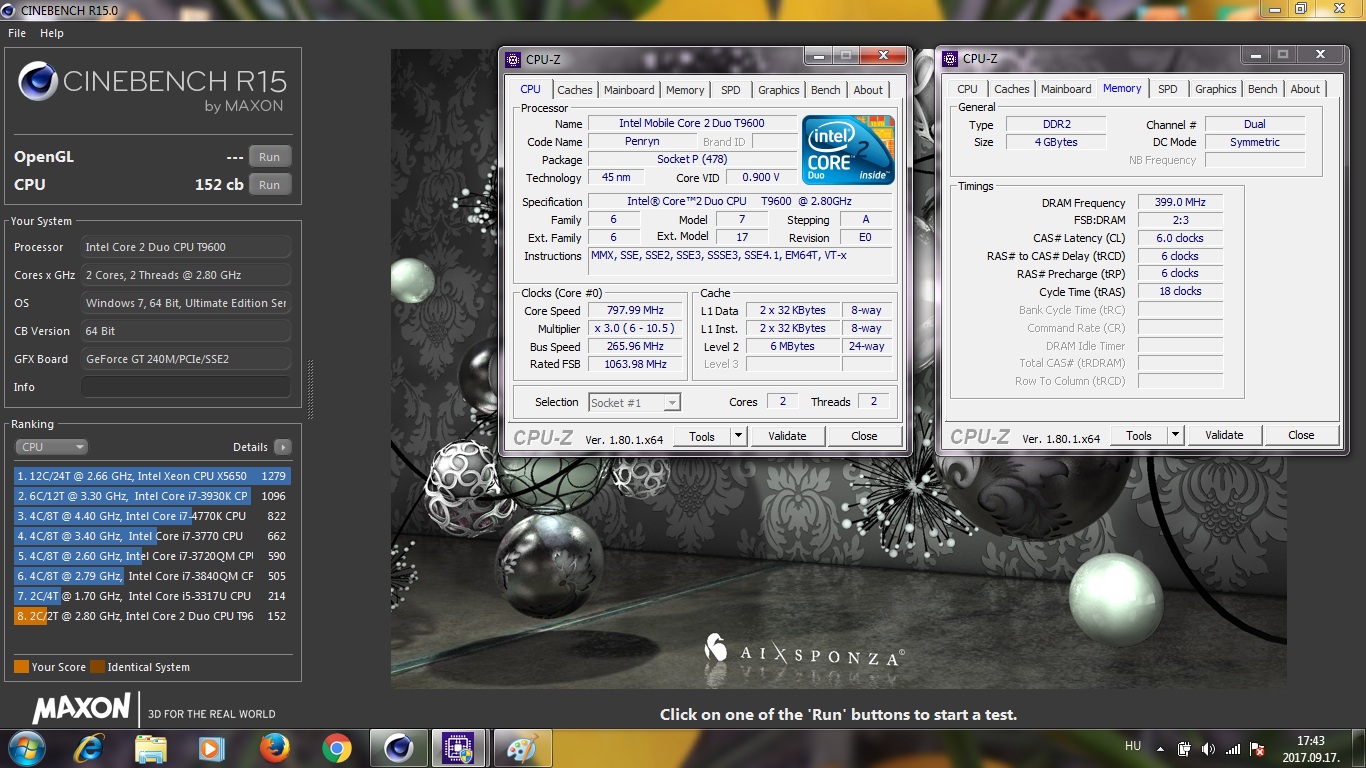Open the ranking CPU dropdown
1366x768 pixels.
coord(51,447)
